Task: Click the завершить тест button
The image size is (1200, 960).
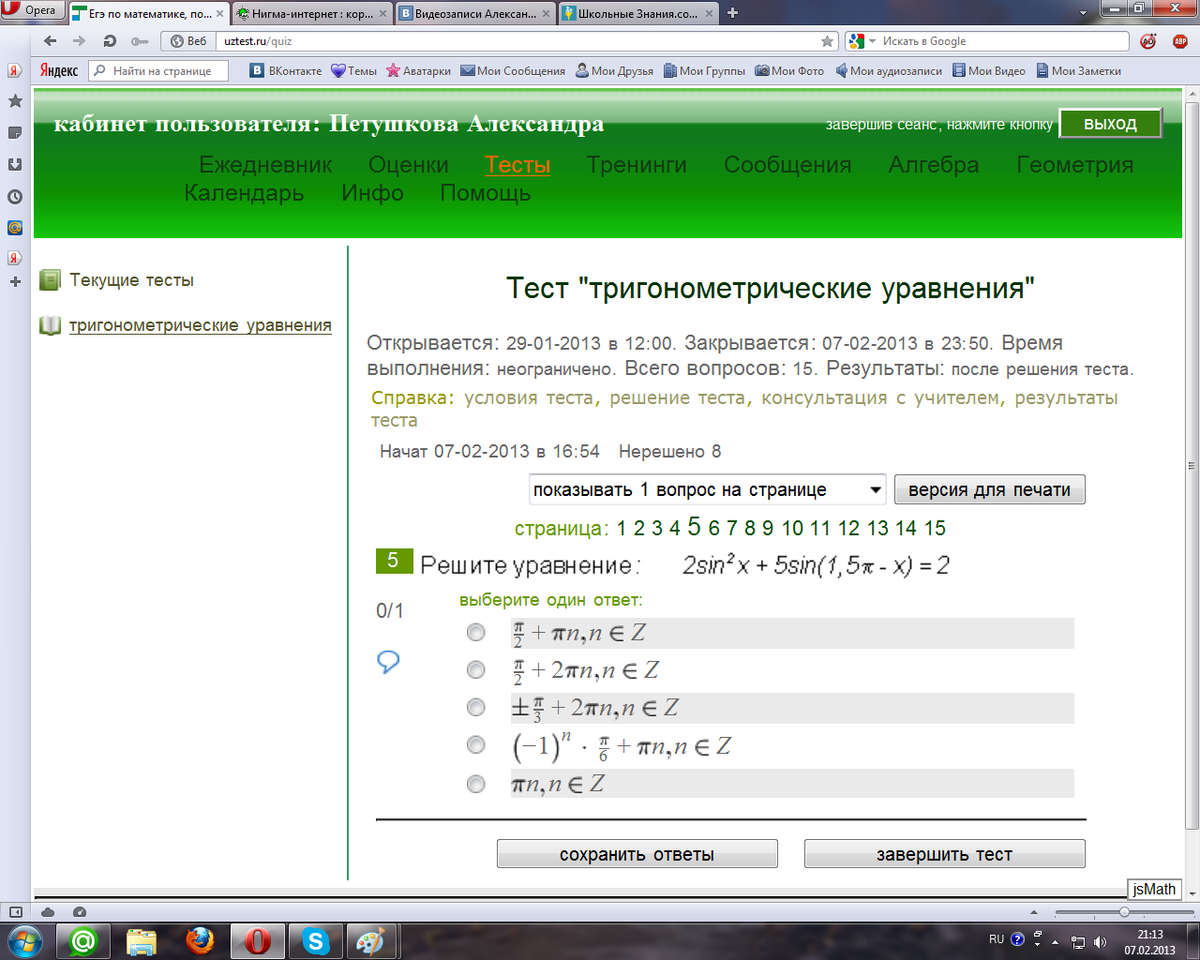Action: 945,854
